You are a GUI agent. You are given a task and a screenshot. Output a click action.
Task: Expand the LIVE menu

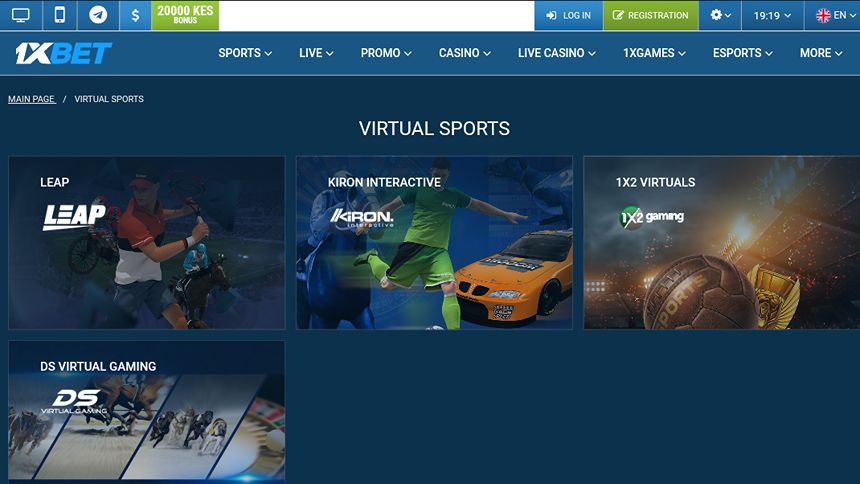click(x=316, y=53)
